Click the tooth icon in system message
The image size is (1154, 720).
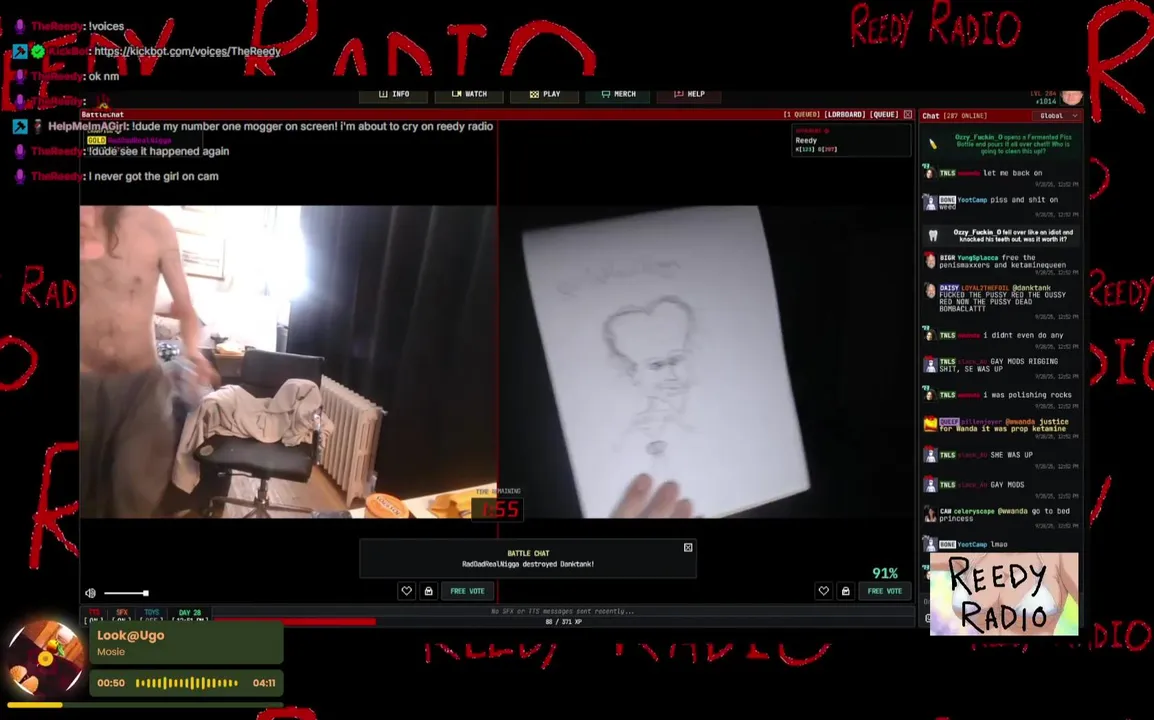click(933, 236)
